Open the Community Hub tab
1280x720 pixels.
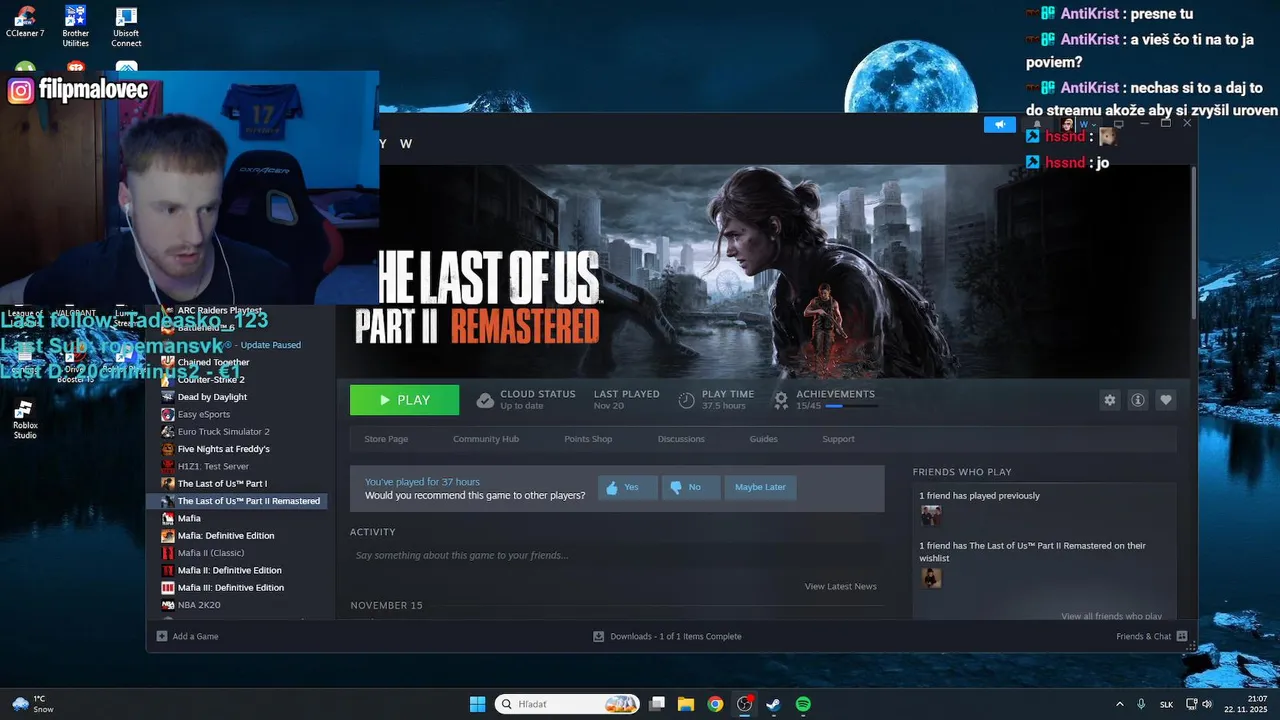(486, 439)
